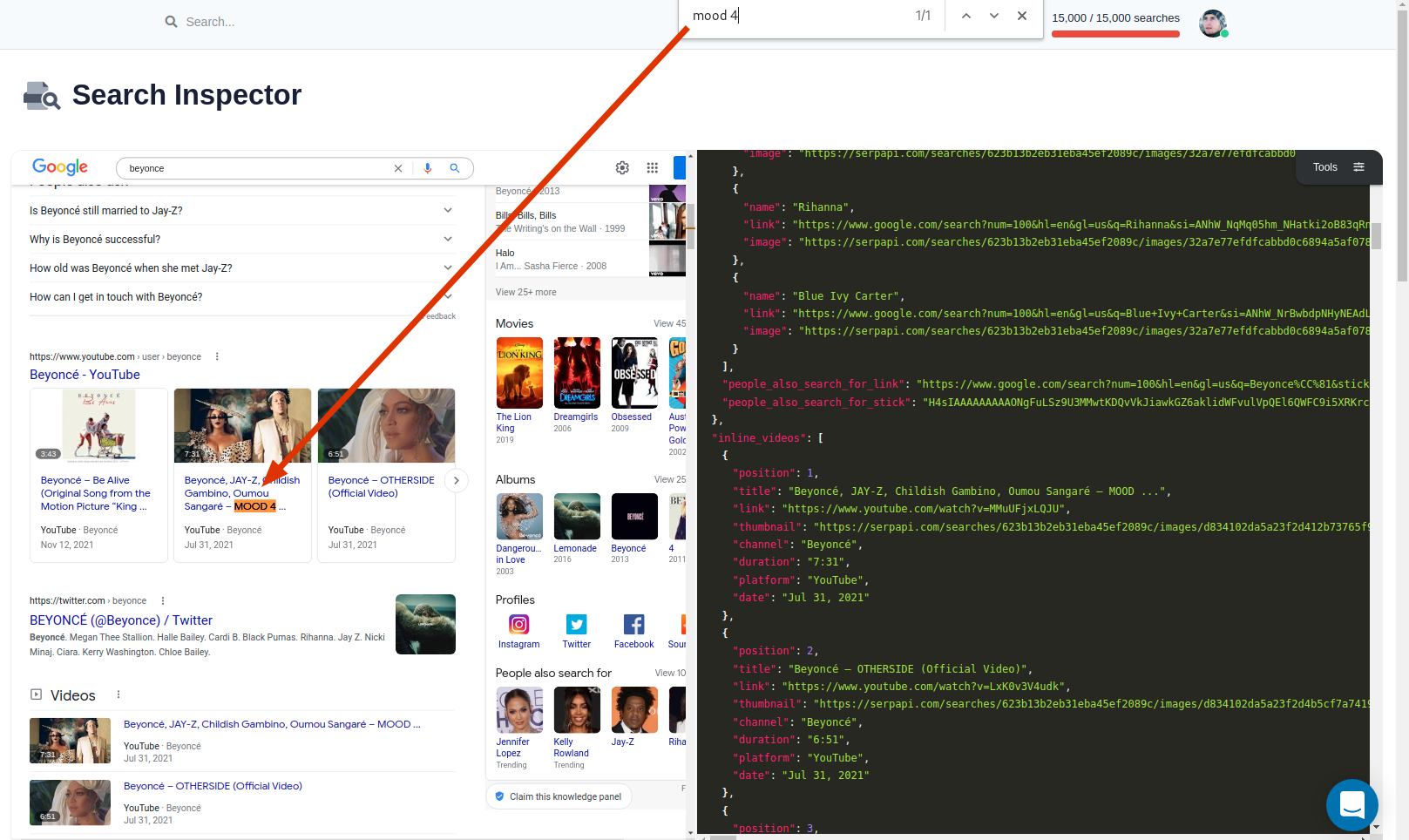Open Google search settings gear
Viewport: 1409px width, 840px height.
(622, 167)
